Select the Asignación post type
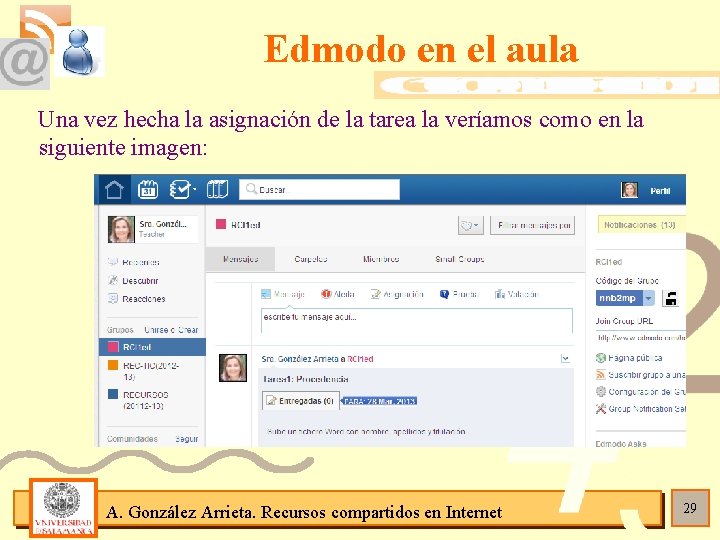This screenshot has width=720, height=540. pyautogui.click(x=397, y=294)
